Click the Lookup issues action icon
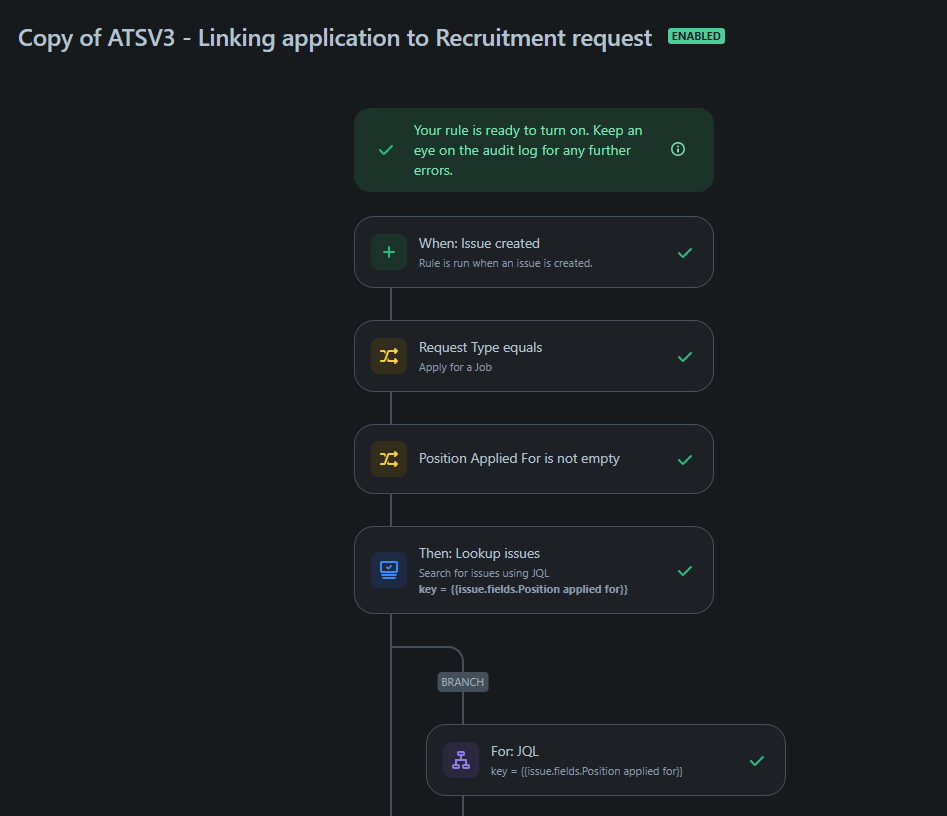The width and height of the screenshot is (947, 816). click(x=389, y=570)
